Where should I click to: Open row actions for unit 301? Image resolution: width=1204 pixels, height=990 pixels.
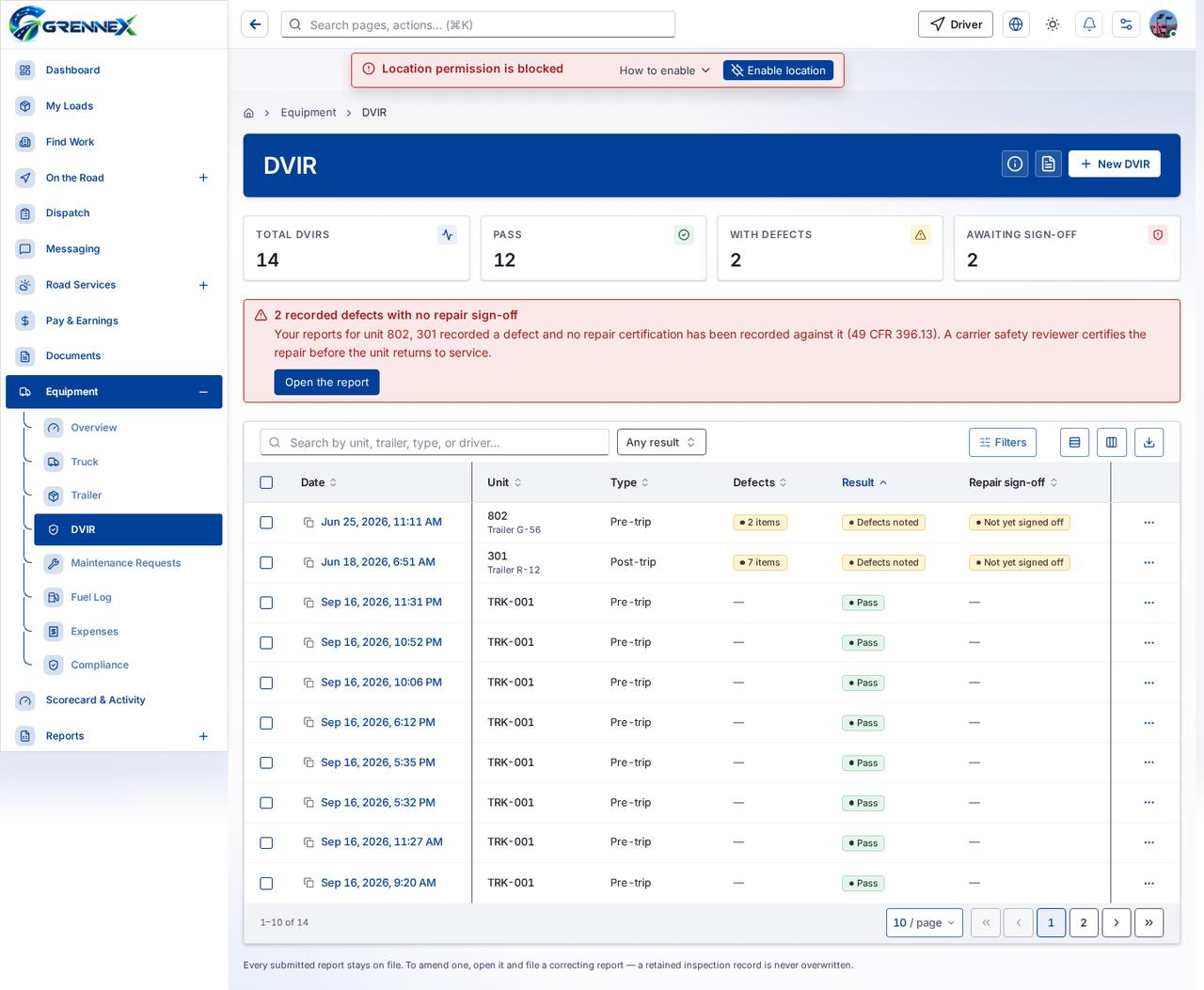(1149, 562)
